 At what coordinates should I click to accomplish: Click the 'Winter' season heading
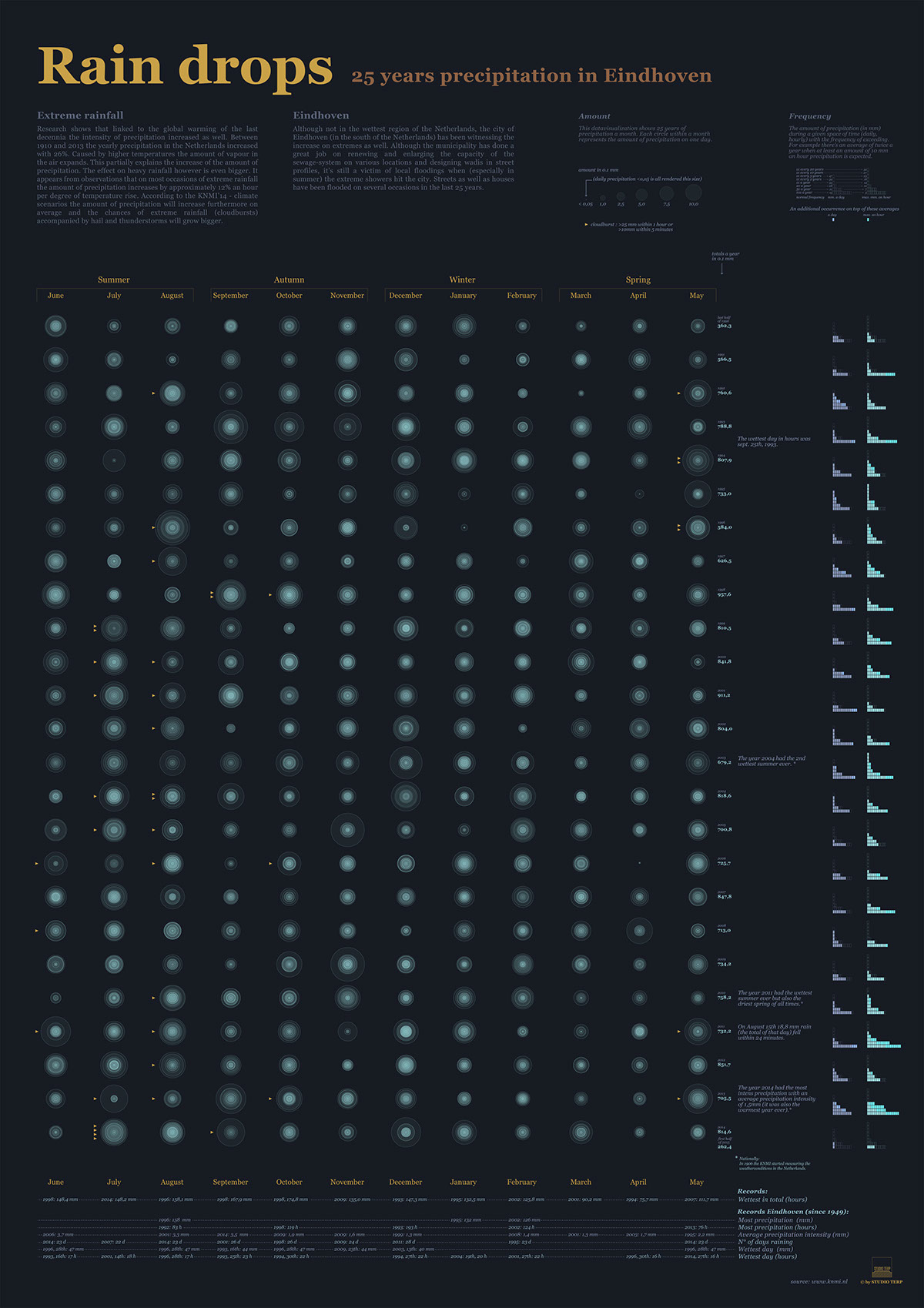pyautogui.click(x=463, y=279)
